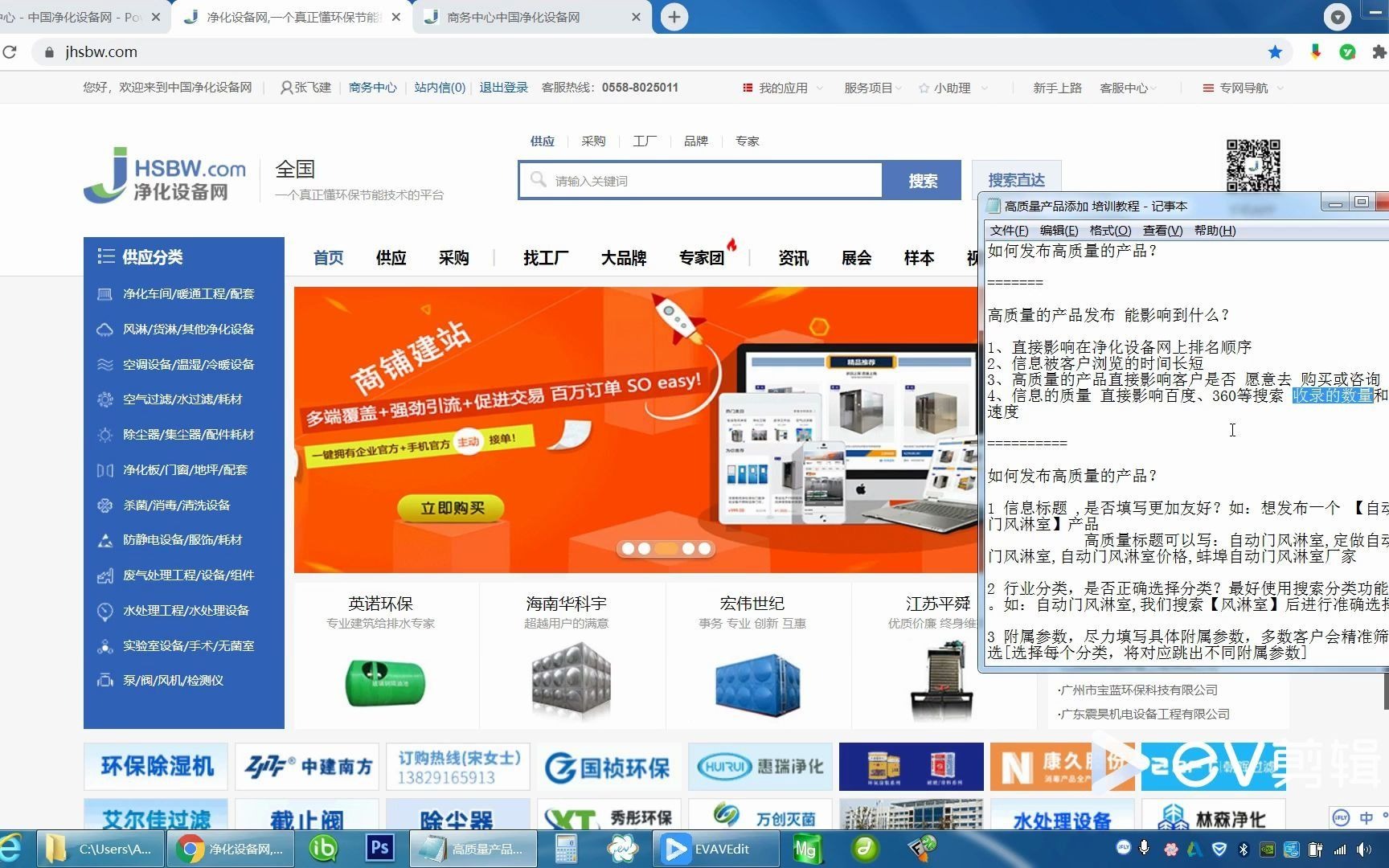Viewport: 1389px width, 868px height.
Task: Open Chrome extensions puzzle icon
Action: (1379, 52)
